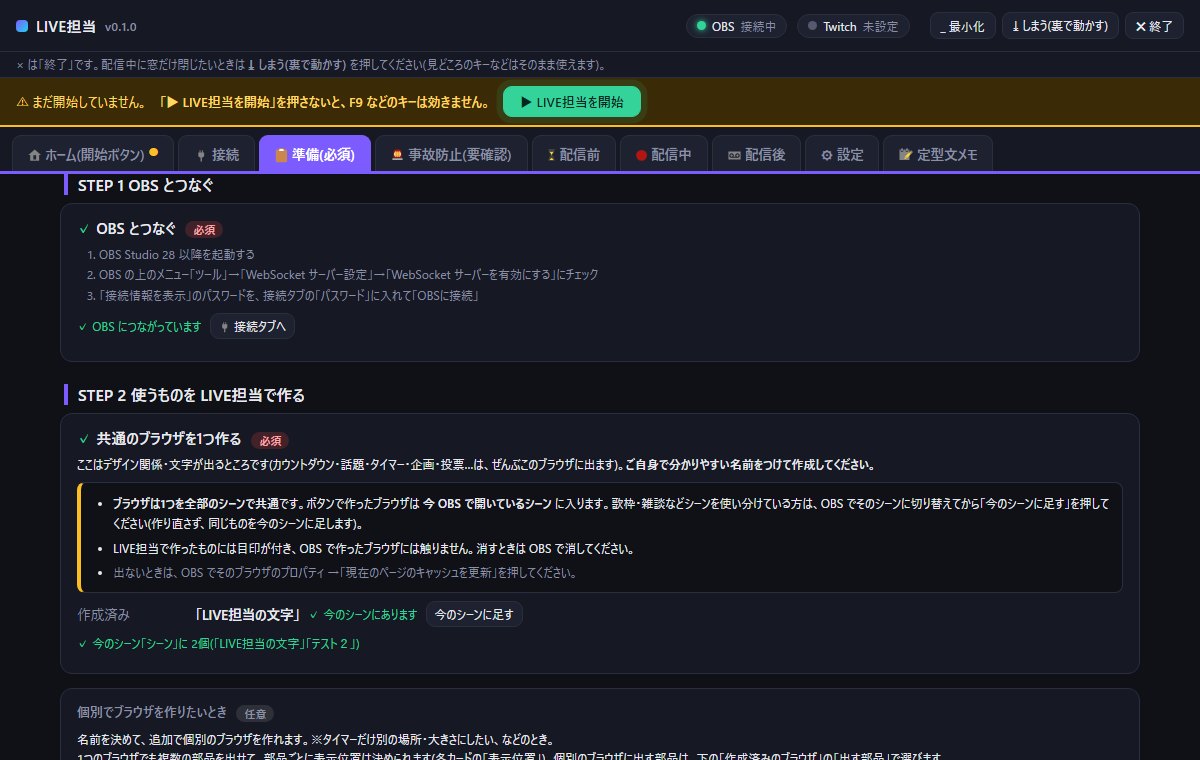Viewport: 1200px width, 760px height.
Task: Click the hourglass icon on 配信前 tab
Action: (x=550, y=155)
